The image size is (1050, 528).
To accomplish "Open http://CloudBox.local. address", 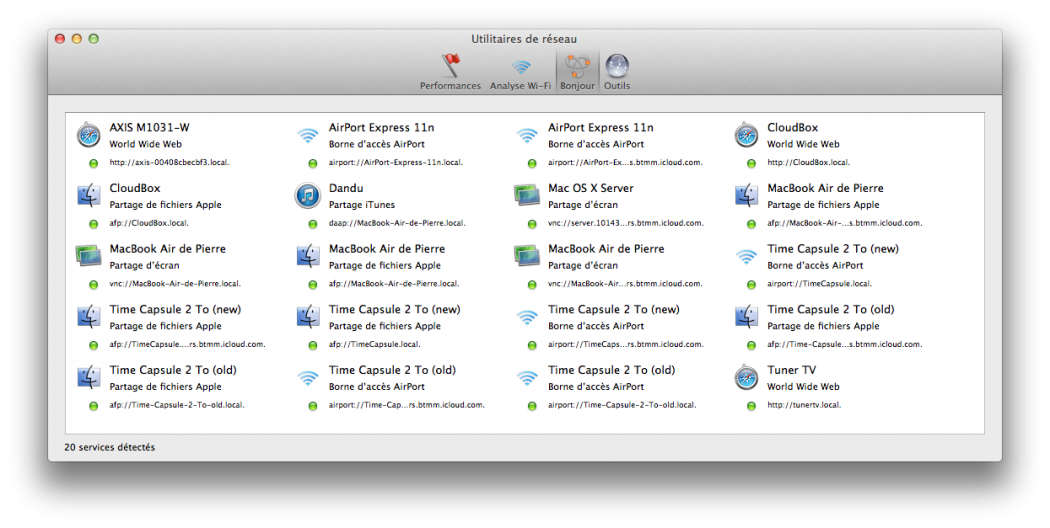I will [x=808, y=163].
